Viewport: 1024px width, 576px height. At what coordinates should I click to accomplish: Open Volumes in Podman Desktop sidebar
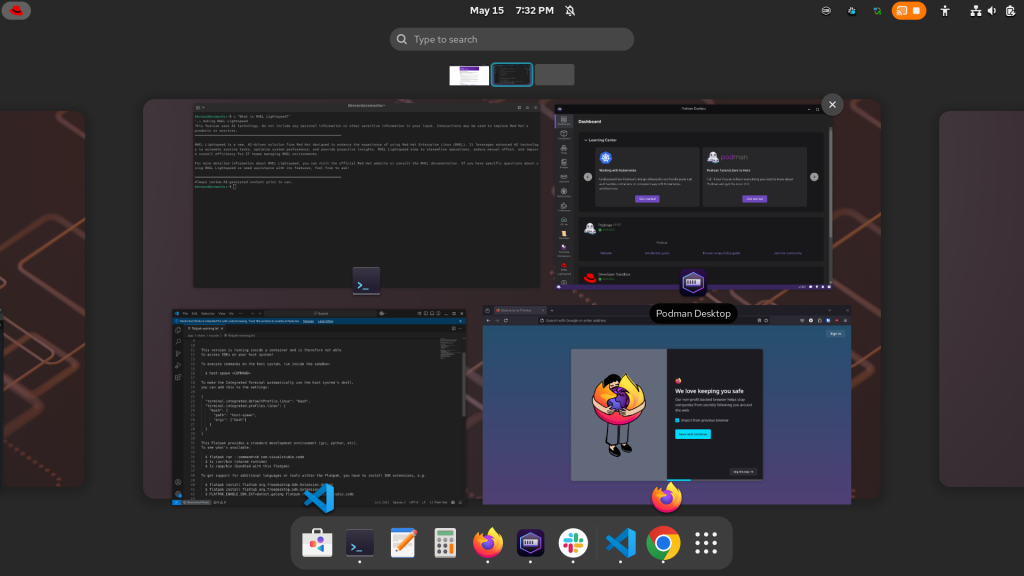(x=564, y=178)
